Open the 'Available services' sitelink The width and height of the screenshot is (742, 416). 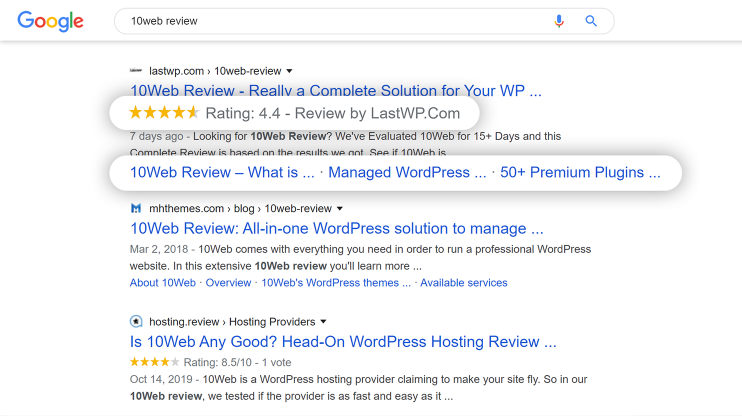(x=464, y=283)
